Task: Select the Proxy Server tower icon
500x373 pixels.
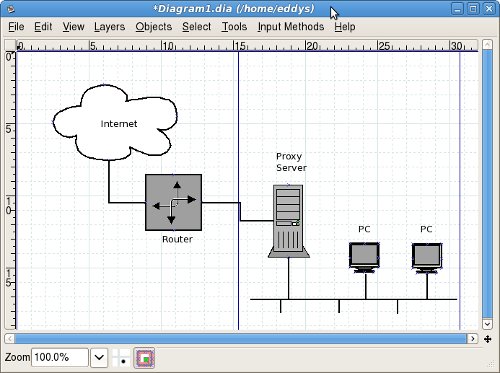Action: 288,221
